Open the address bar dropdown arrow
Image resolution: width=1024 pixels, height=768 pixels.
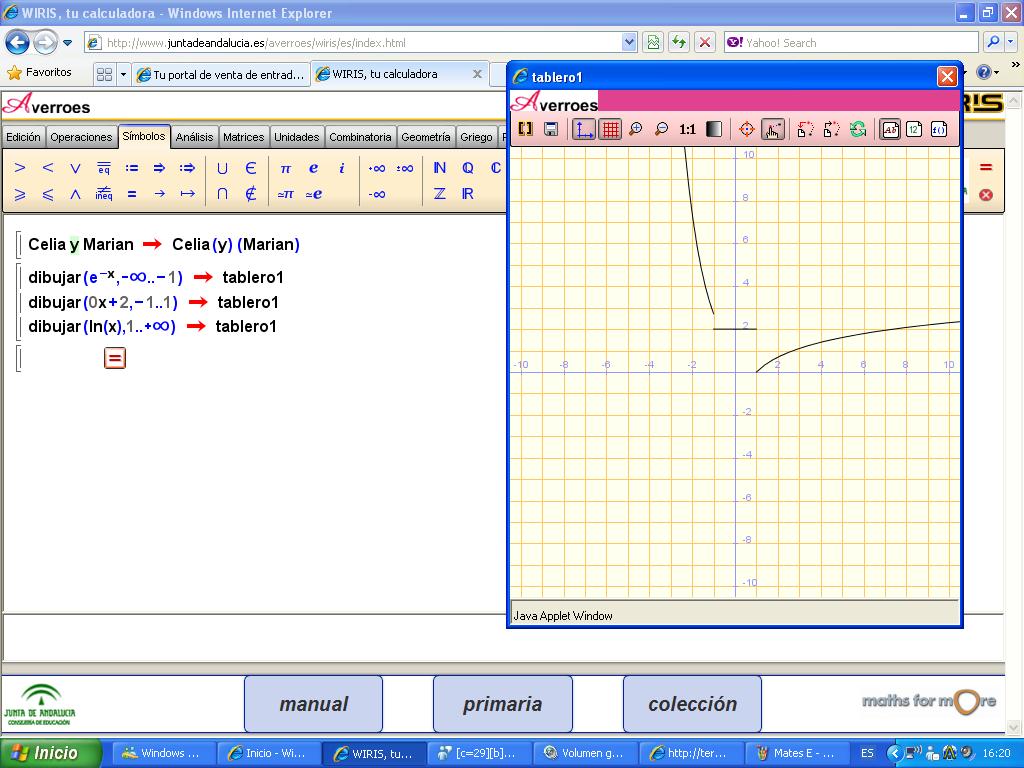[628, 42]
